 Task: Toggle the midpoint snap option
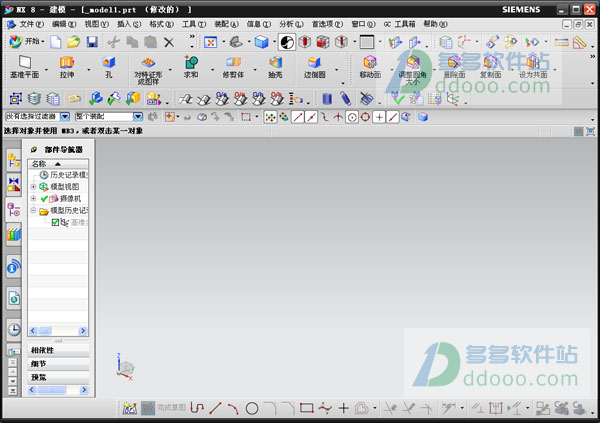311,117
